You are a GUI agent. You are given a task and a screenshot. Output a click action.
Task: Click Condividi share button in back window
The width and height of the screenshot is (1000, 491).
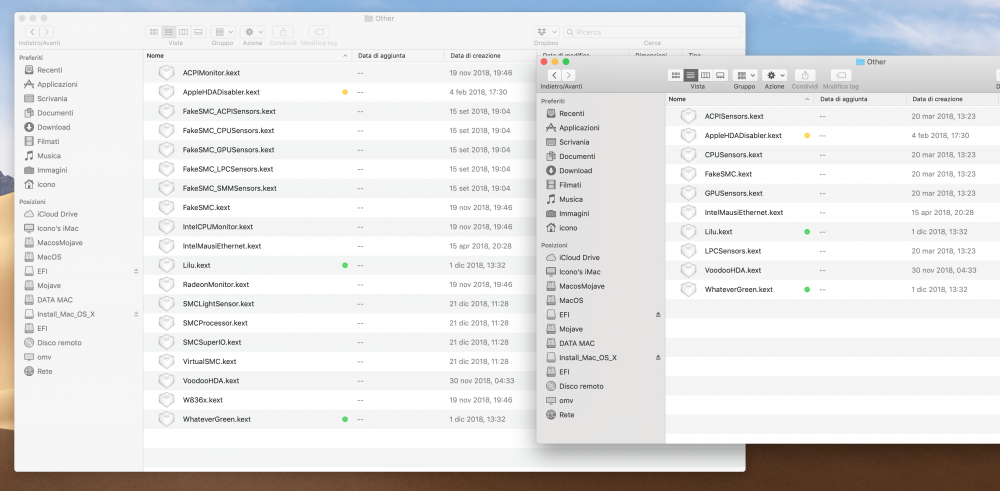click(283, 32)
